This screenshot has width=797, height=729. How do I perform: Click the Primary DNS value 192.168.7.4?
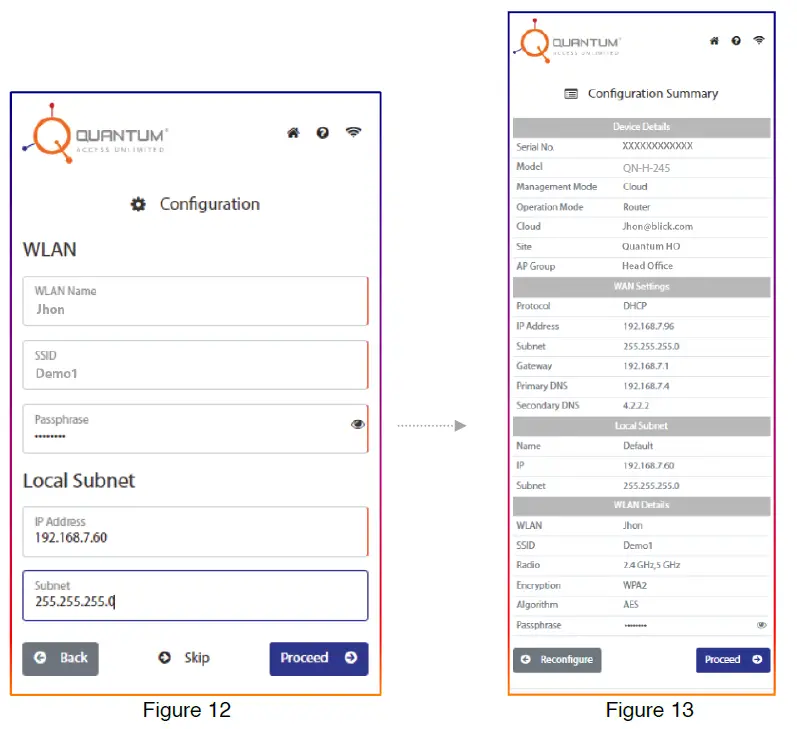(x=646, y=386)
